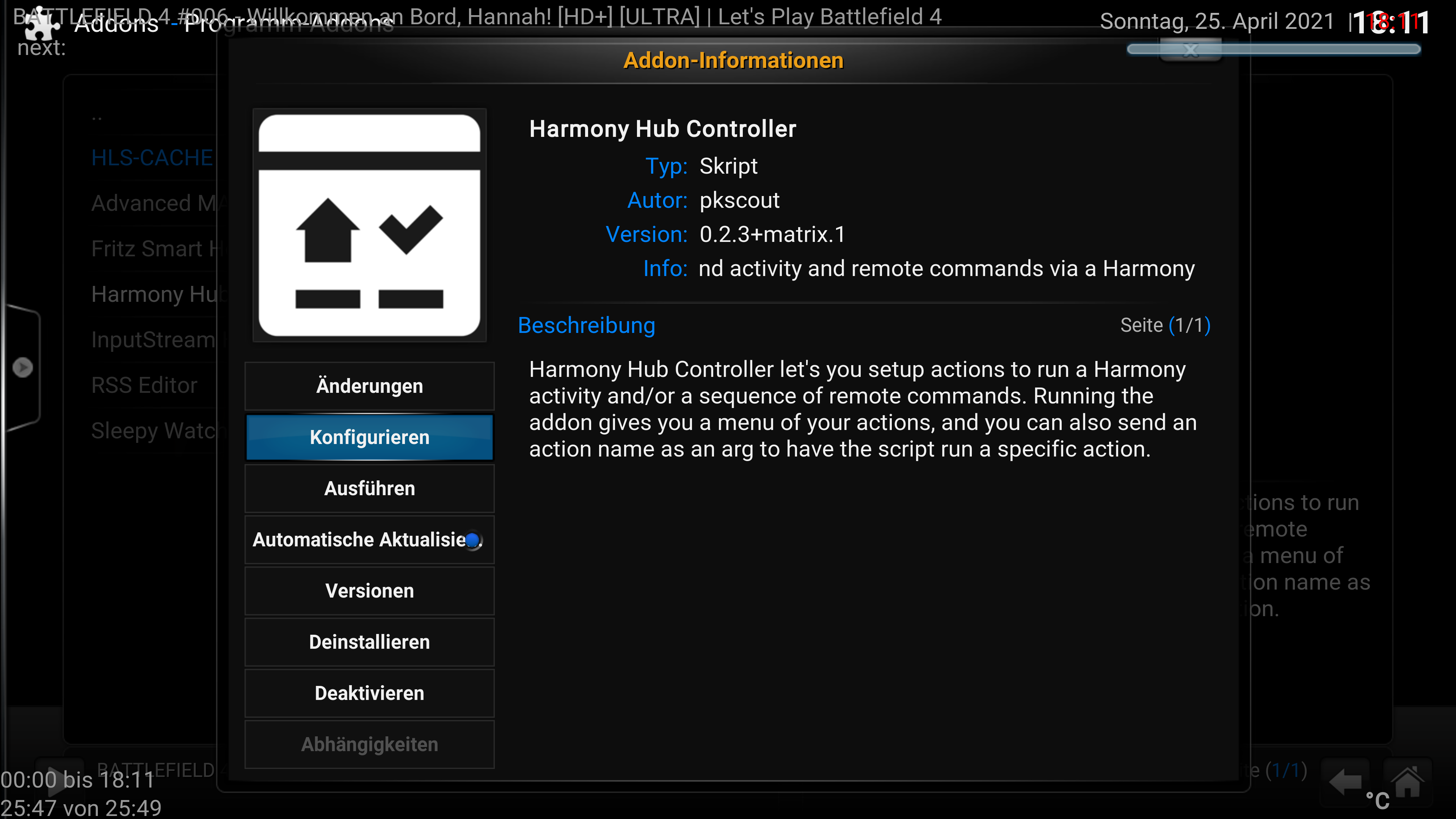This screenshot has height=819, width=1456.
Task: Choose Deinstallieren to uninstall addon
Action: [369, 642]
